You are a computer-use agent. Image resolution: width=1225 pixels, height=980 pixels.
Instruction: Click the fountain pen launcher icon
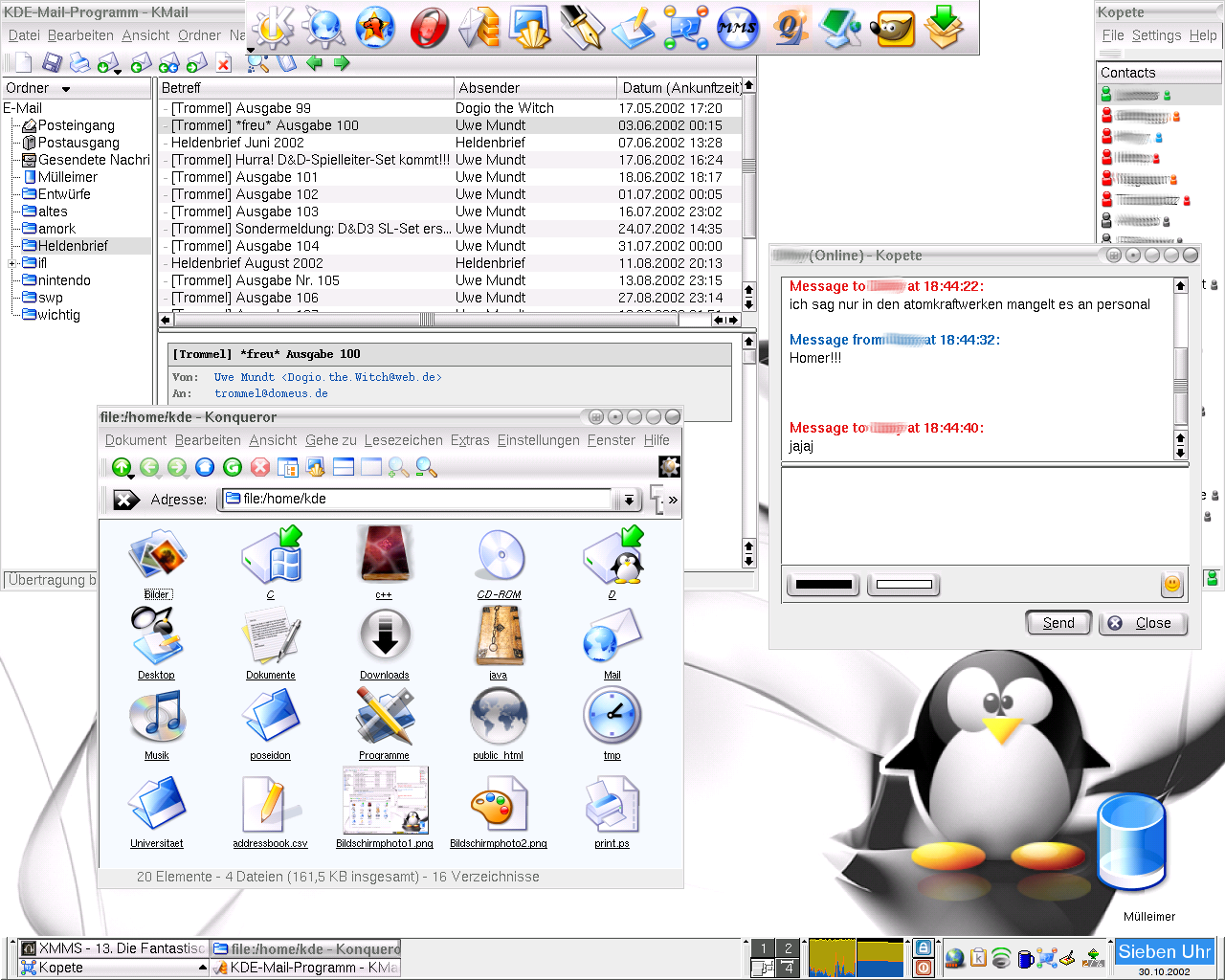pos(581,27)
